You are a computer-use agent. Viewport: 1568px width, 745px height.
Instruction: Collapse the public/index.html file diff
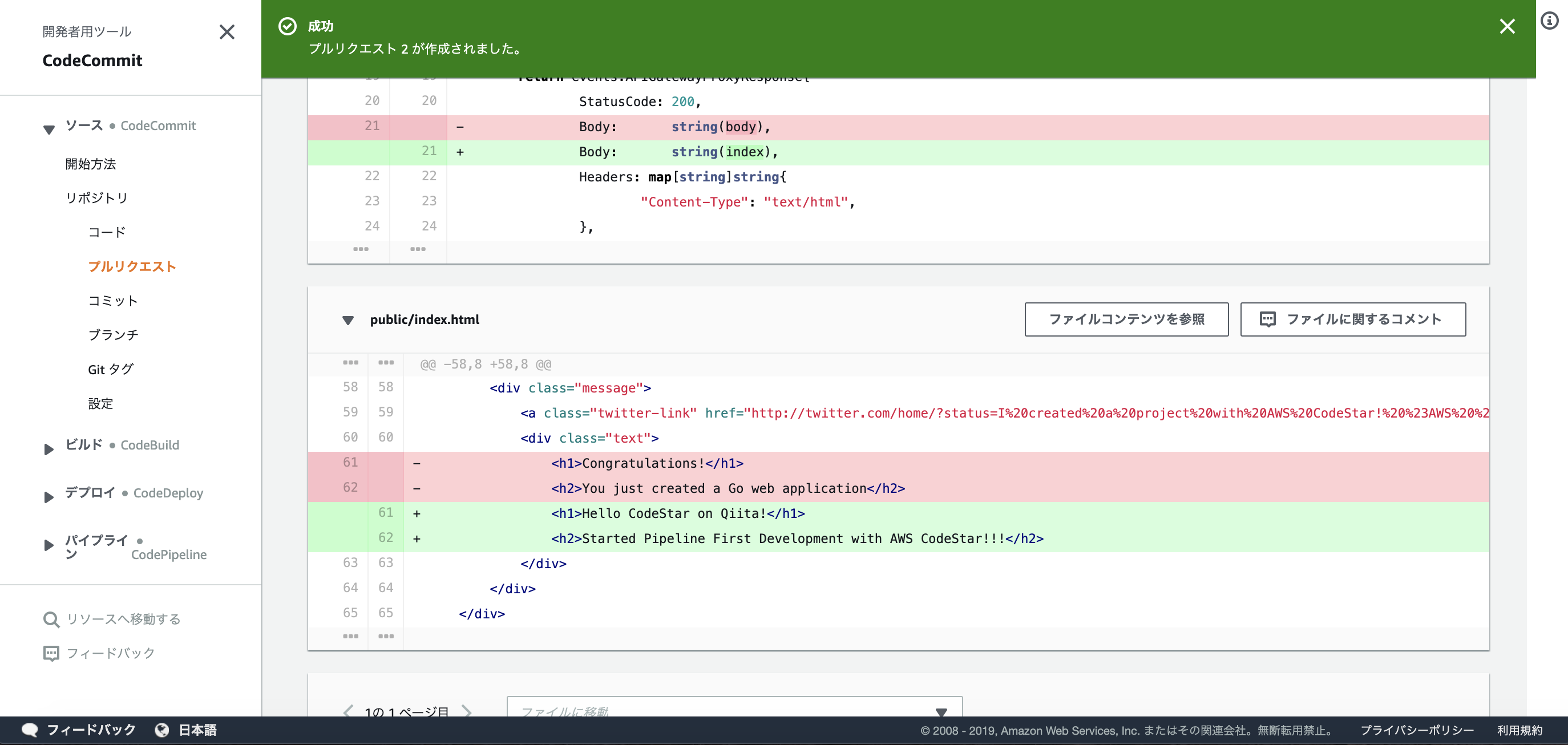tap(348, 320)
